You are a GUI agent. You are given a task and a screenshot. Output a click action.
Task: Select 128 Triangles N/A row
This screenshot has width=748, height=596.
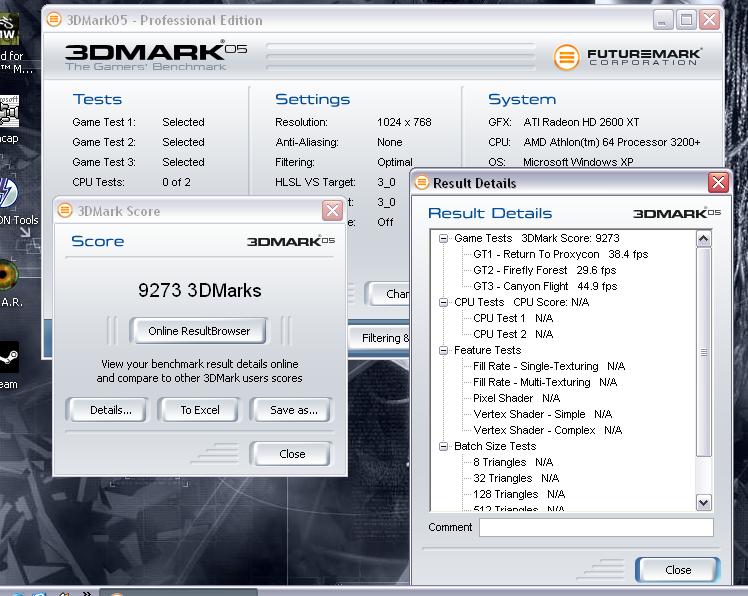pos(519,494)
